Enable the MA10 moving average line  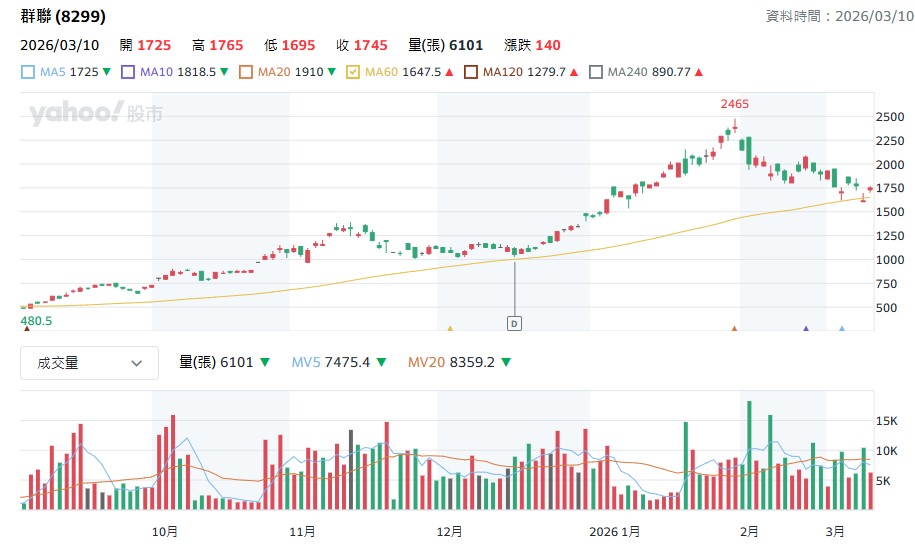pos(128,72)
